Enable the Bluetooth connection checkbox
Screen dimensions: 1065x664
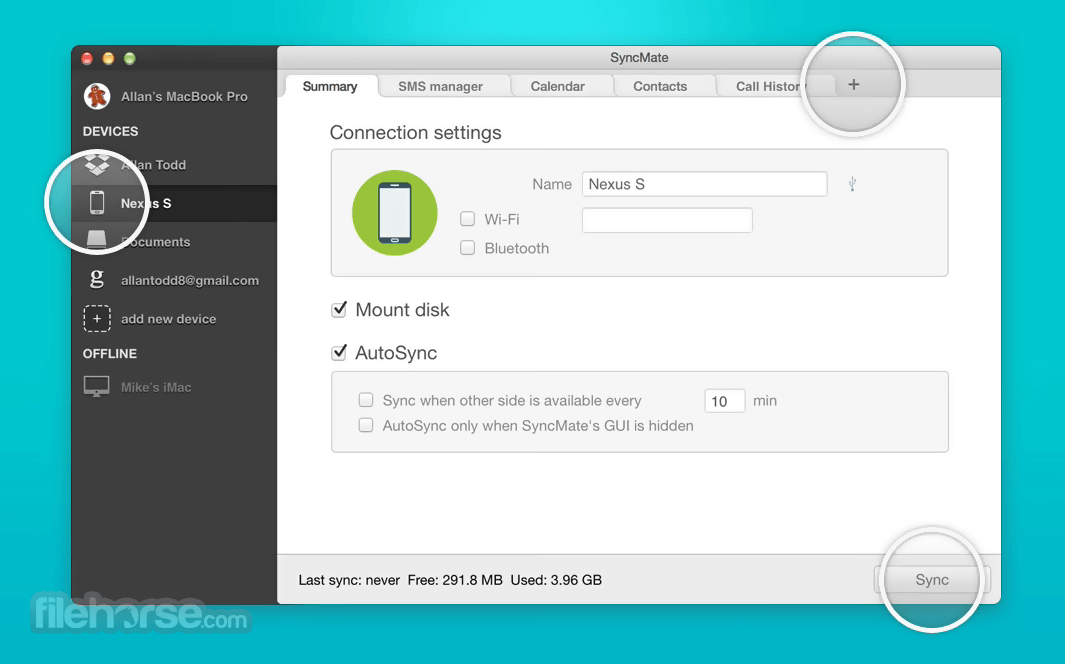[467, 248]
